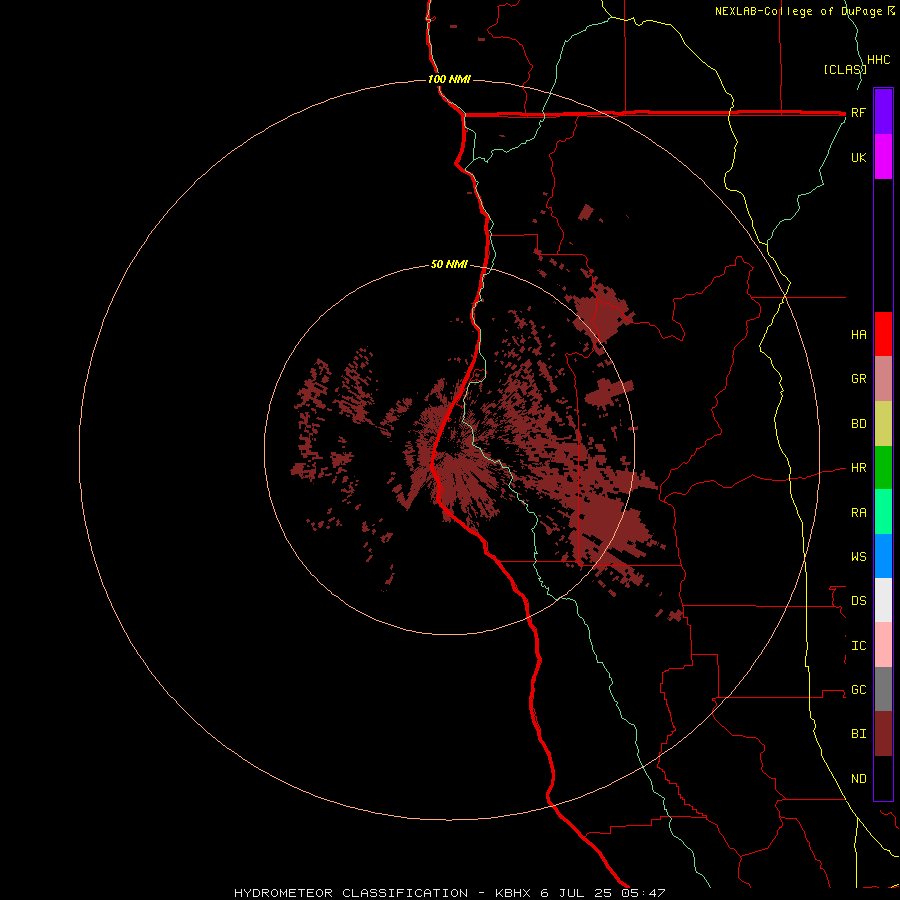The width and height of the screenshot is (900, 900).
Task: Click the 'HR' legend label
Action: (859, 468)
